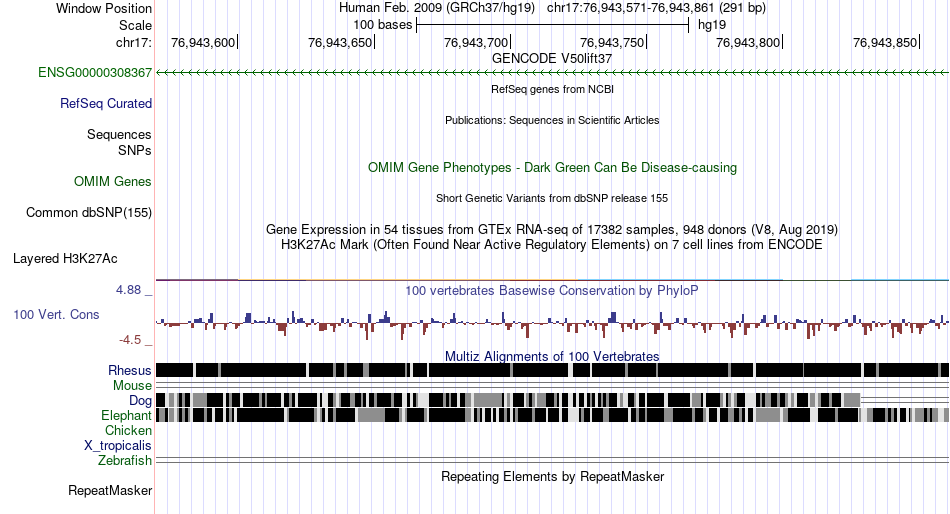Click the 76,943,700 ruler position

476,42
